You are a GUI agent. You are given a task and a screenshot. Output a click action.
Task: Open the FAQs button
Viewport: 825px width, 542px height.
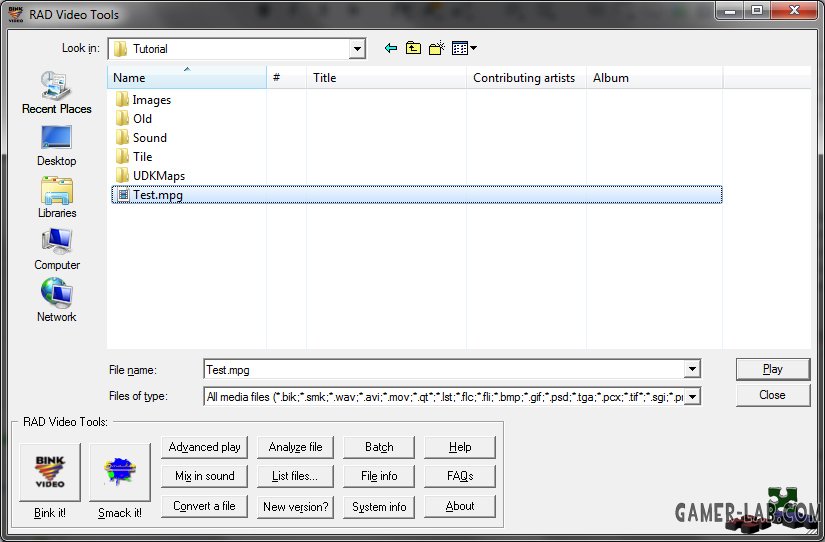click(x=460, y=476)
